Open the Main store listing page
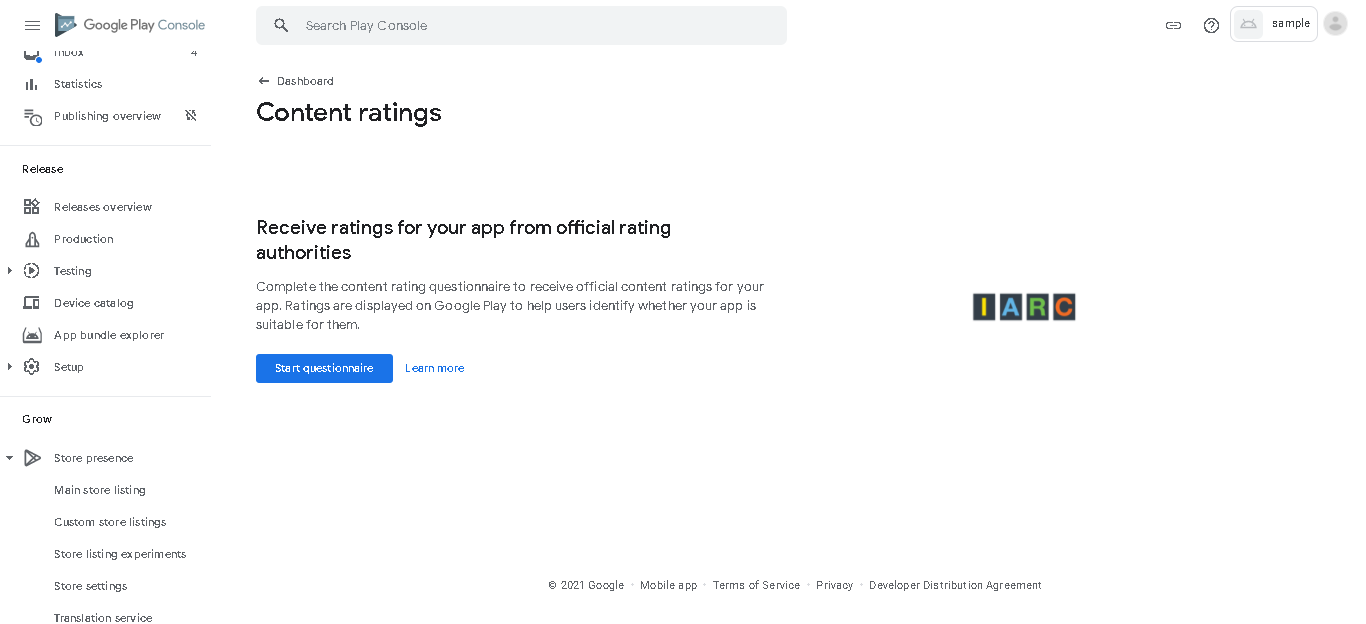The height and width of the screenshot is (624, 1366). (x=99, y=490)
